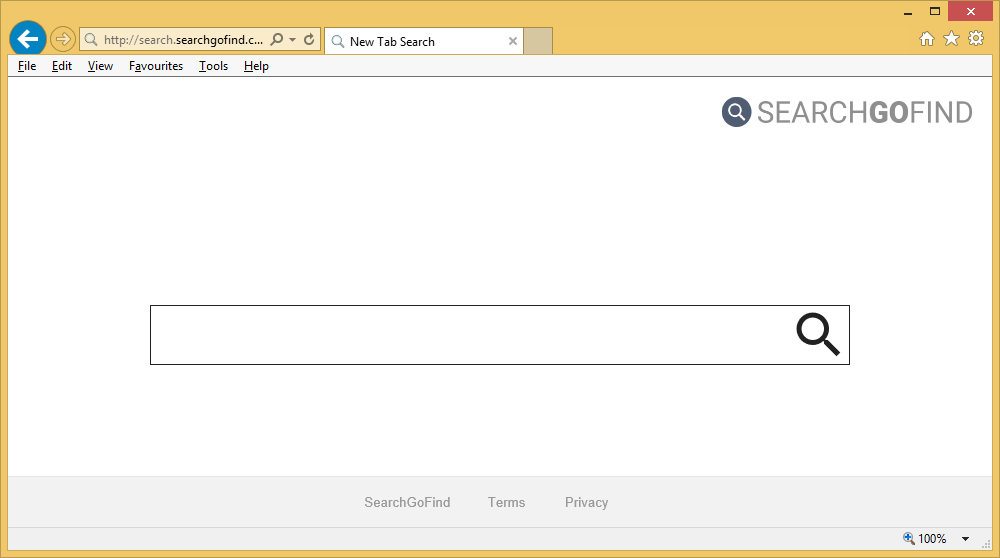Click the large magnifier search button
Image resolution: width=1000 pixels, height=558 pixels.
pos(817,334)
